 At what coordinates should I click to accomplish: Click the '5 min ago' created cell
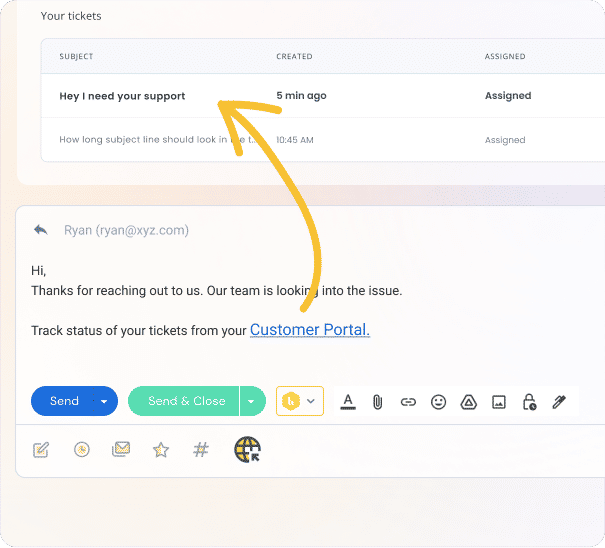(301, 95)
